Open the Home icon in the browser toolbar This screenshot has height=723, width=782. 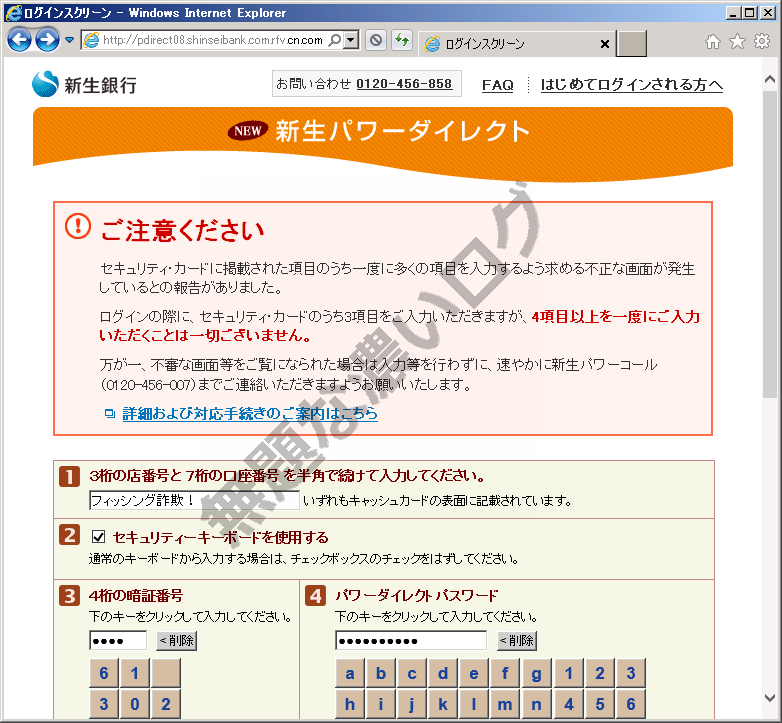click(713, 41)
